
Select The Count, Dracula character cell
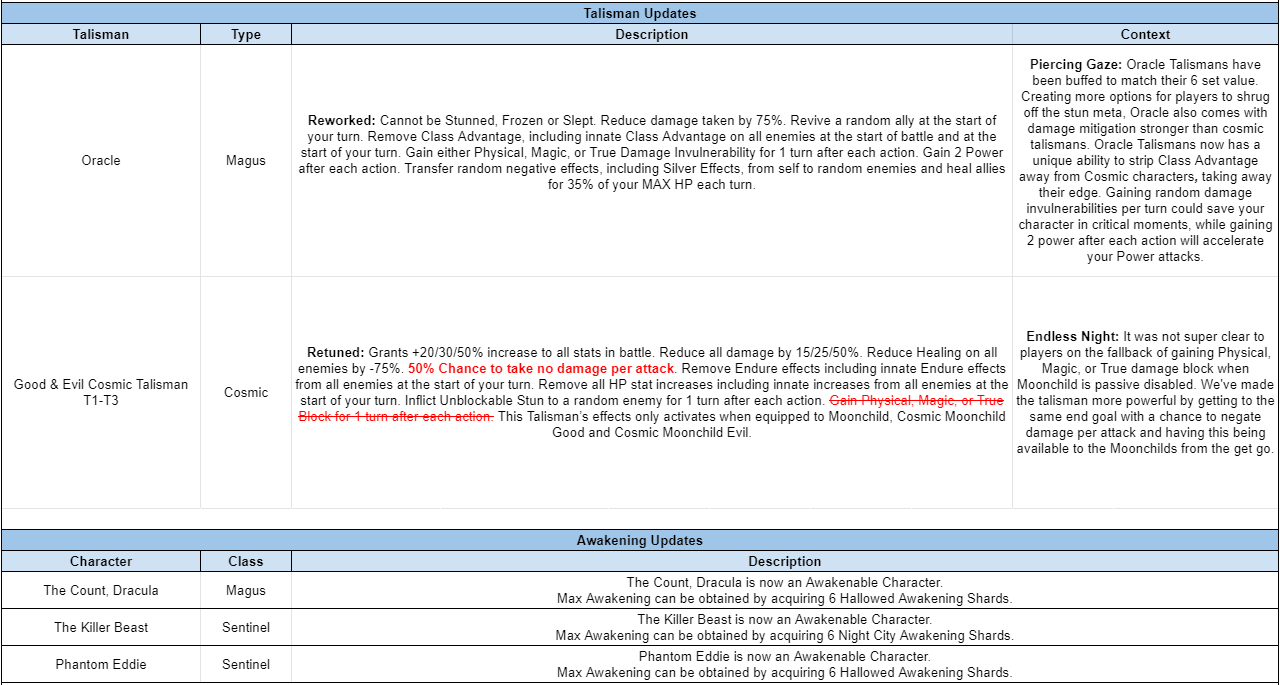pyautogui.click(x=100, y=590)
